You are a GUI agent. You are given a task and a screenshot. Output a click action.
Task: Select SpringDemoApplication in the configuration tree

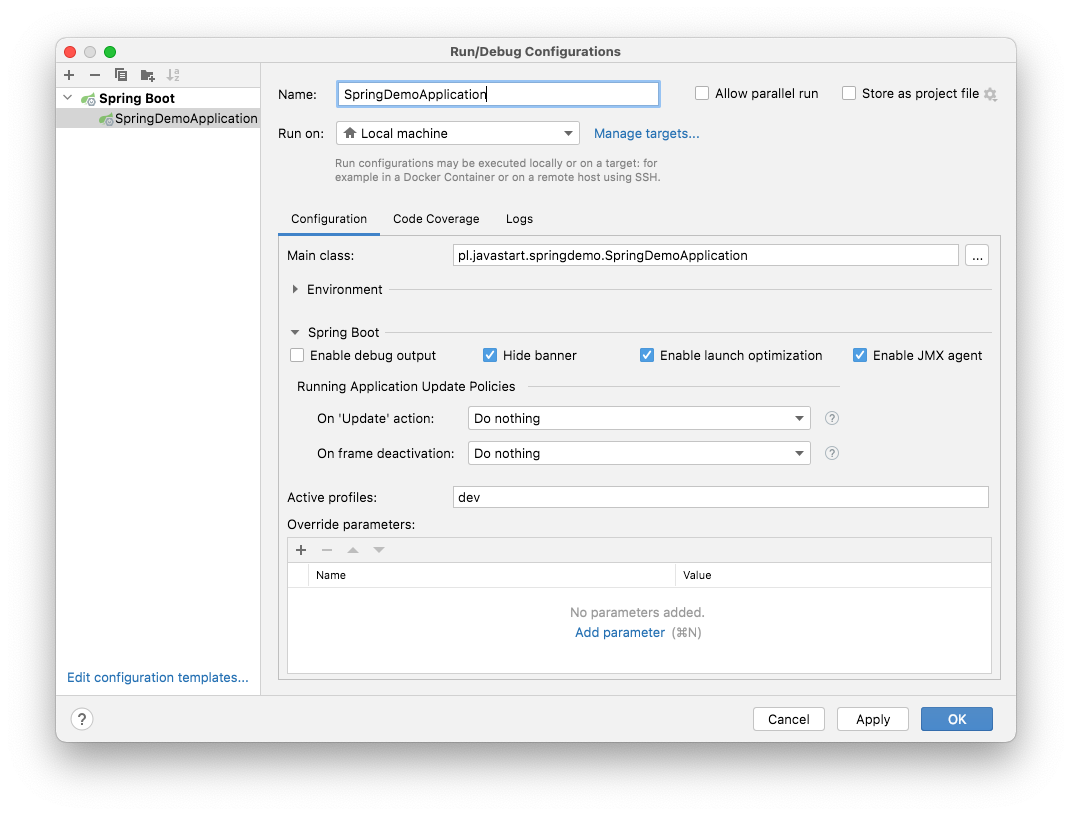click(158, 119)
